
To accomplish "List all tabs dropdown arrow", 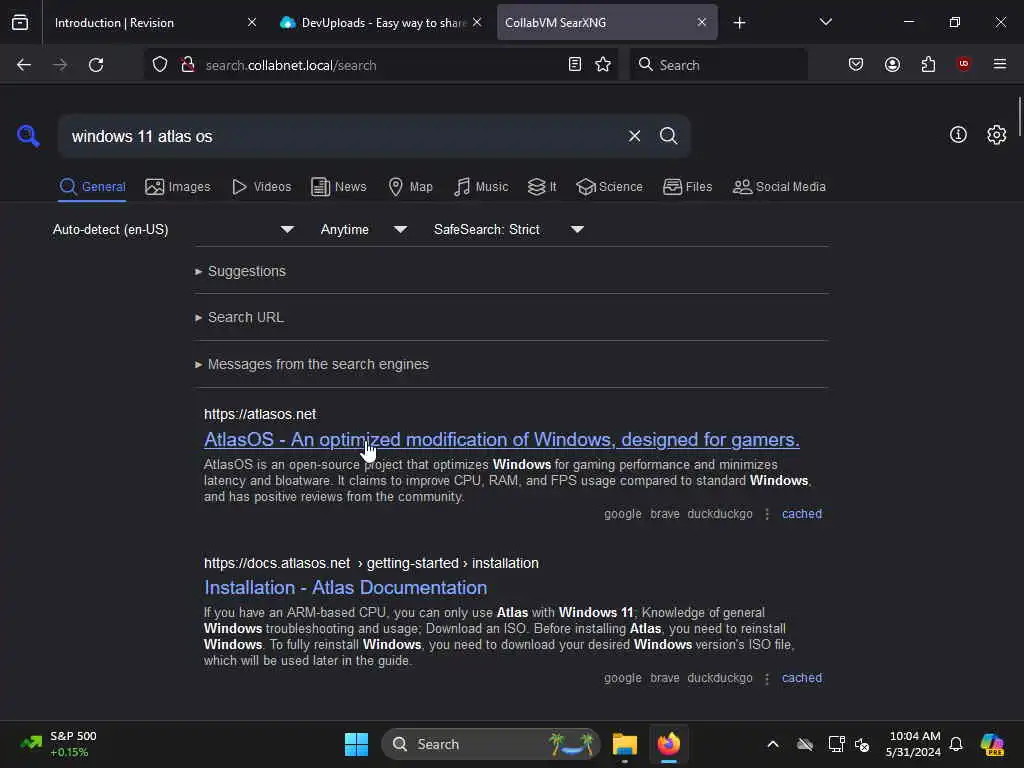I will click(825, 22).
